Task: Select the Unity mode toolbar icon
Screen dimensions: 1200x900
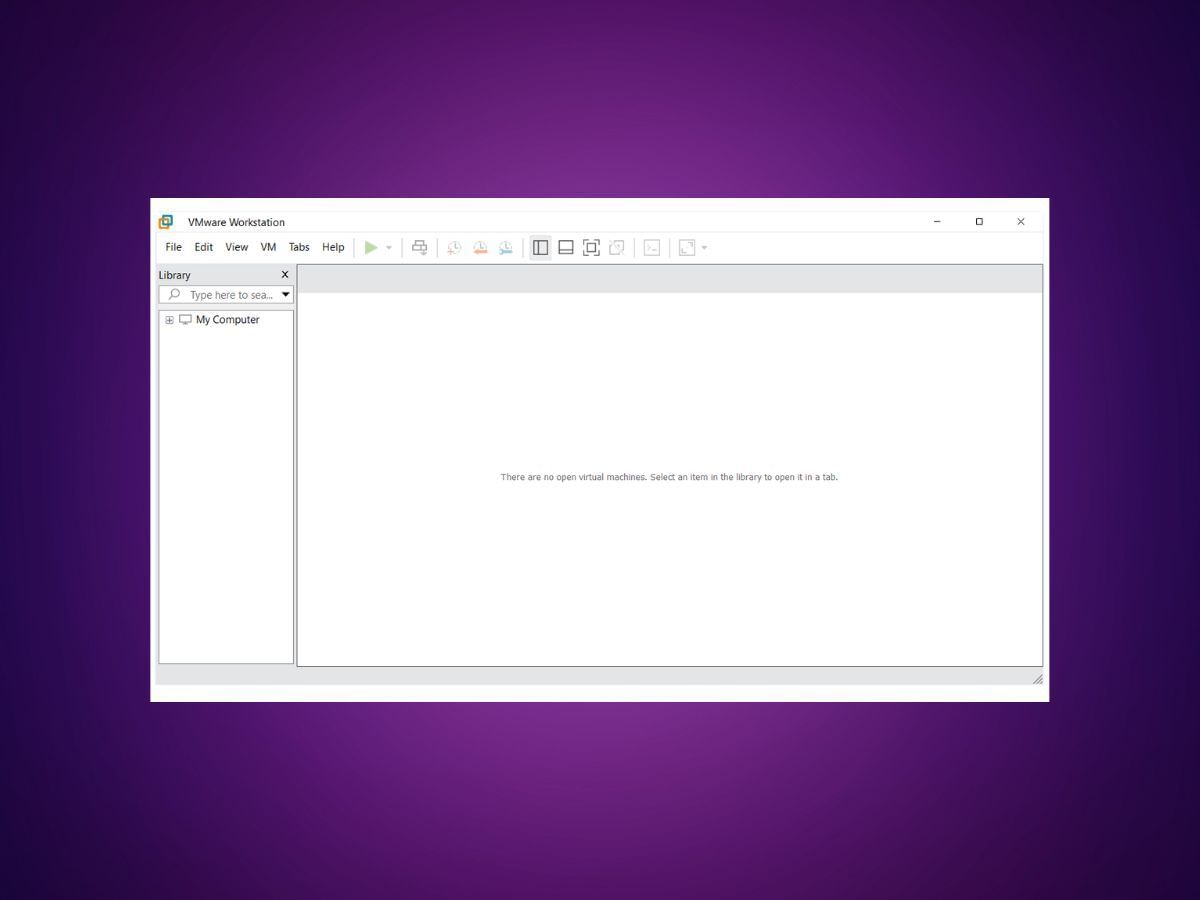Action: pyautogui.click(x=617, y=247)
